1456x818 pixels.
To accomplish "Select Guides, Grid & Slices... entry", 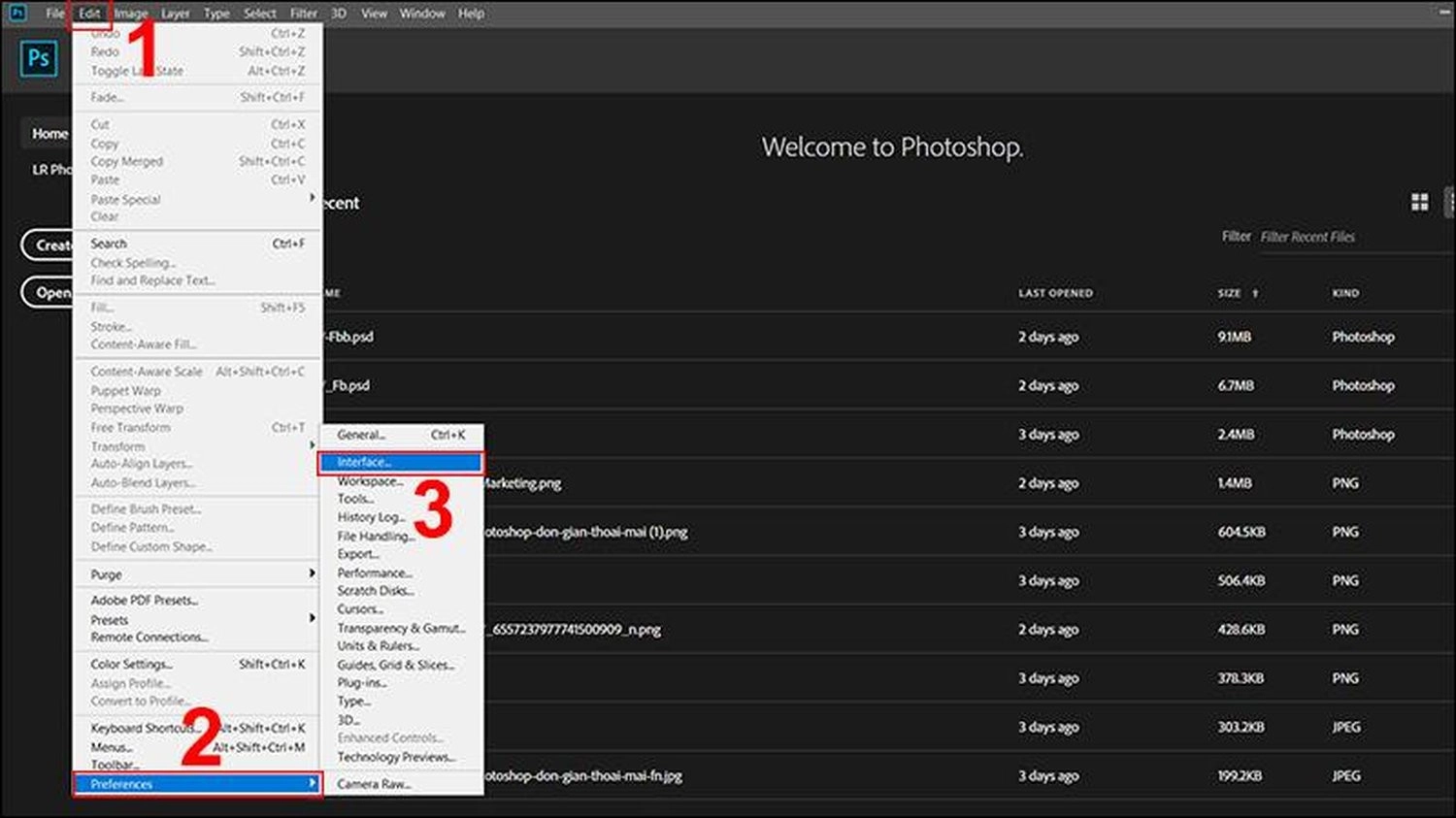I will point(402,665).
